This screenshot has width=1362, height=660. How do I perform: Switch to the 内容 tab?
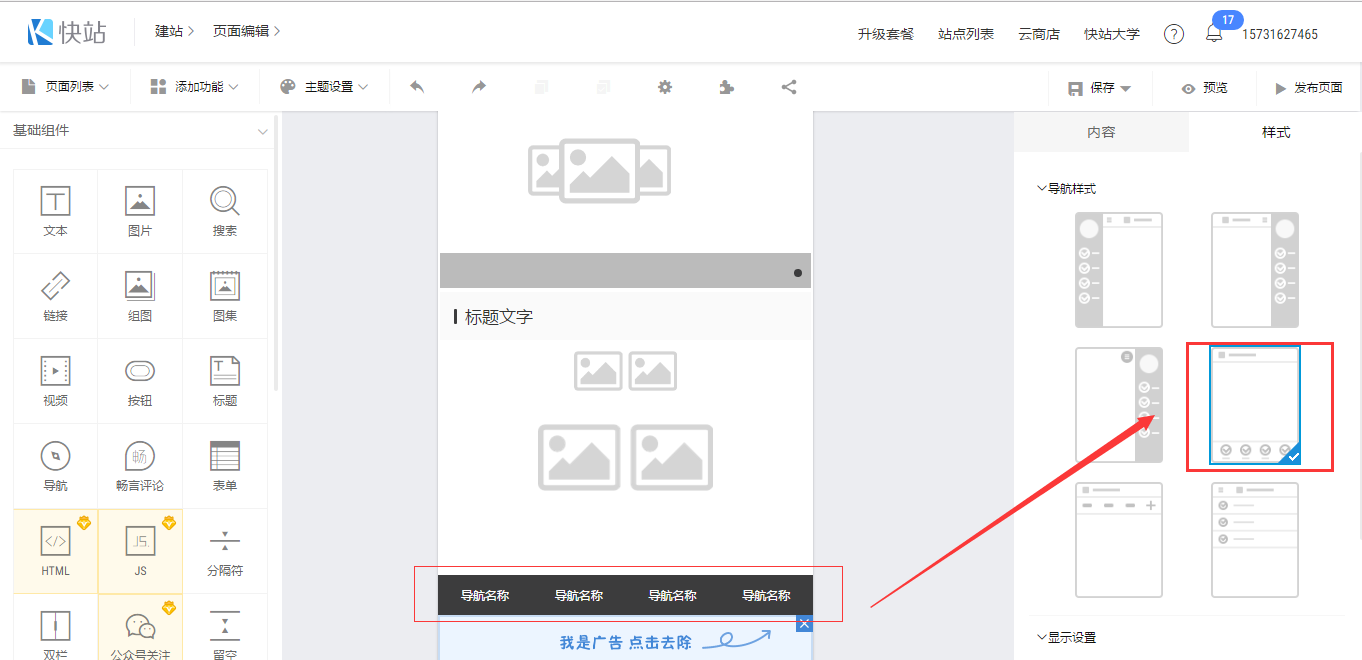pos(1101,132)
